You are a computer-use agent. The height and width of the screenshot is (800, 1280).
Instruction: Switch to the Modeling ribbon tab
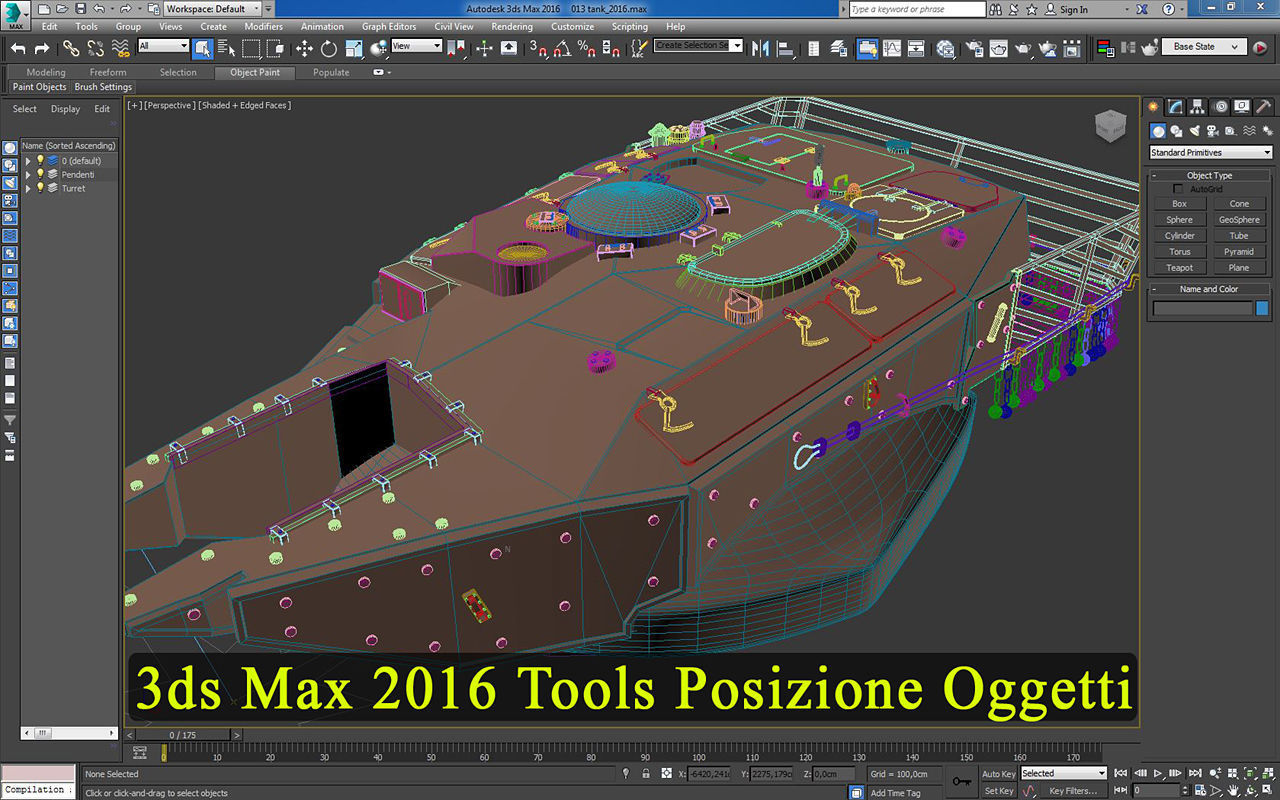point(46,72)
